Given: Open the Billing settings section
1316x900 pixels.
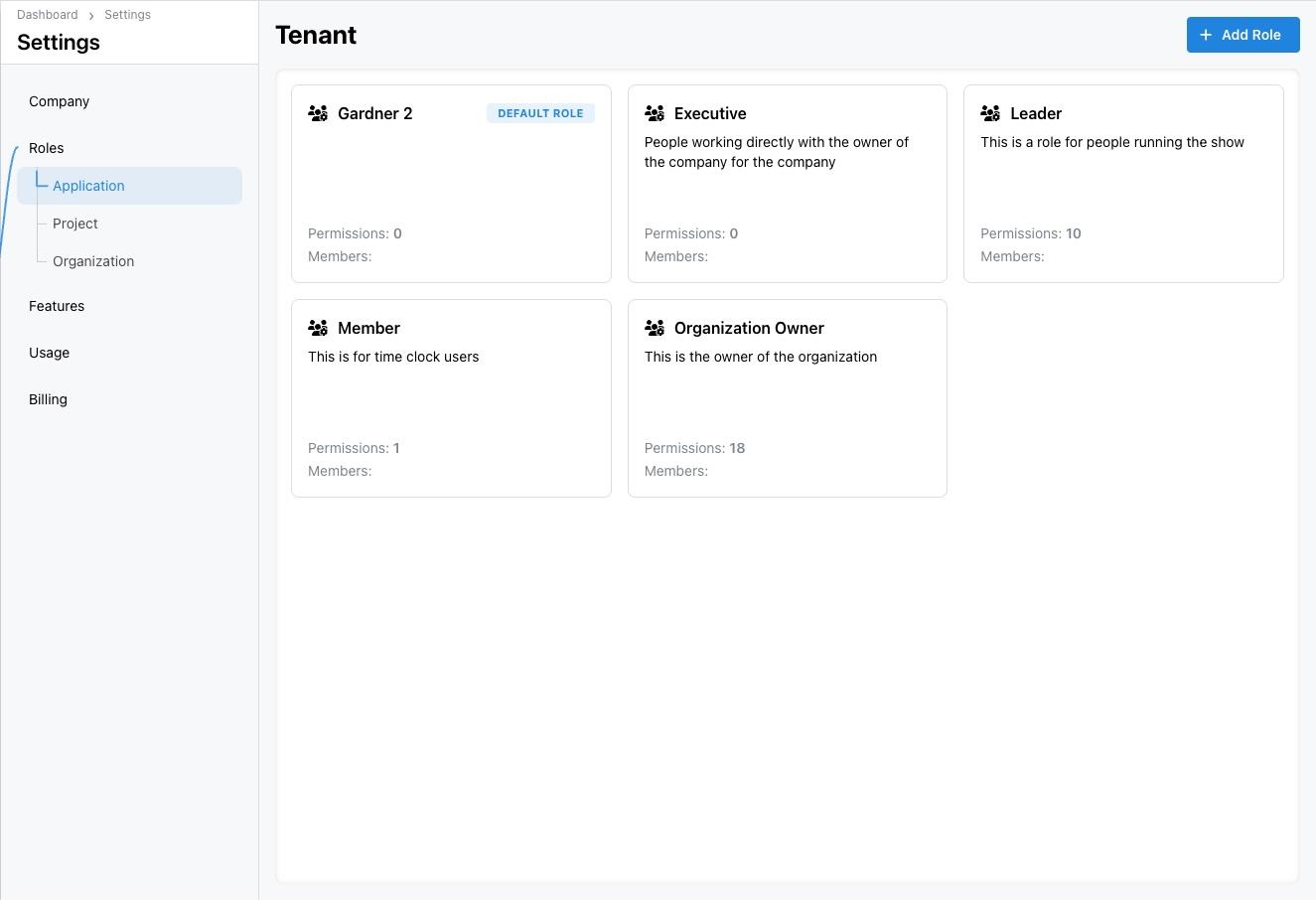Looking at the screenshot, I should coord(48,398).
